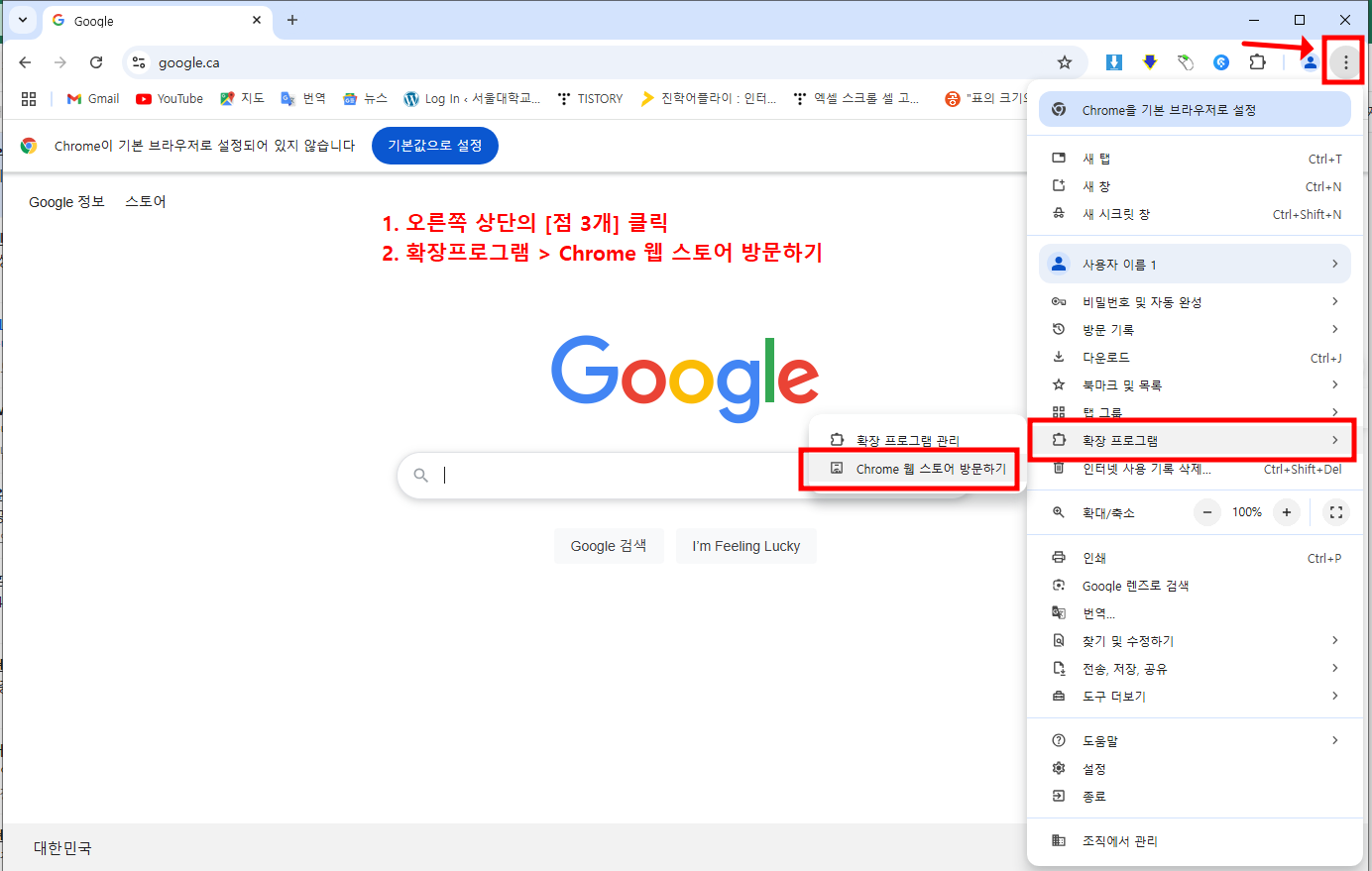
Task: Go forward with the forward arrow
Action: point(60,62)
